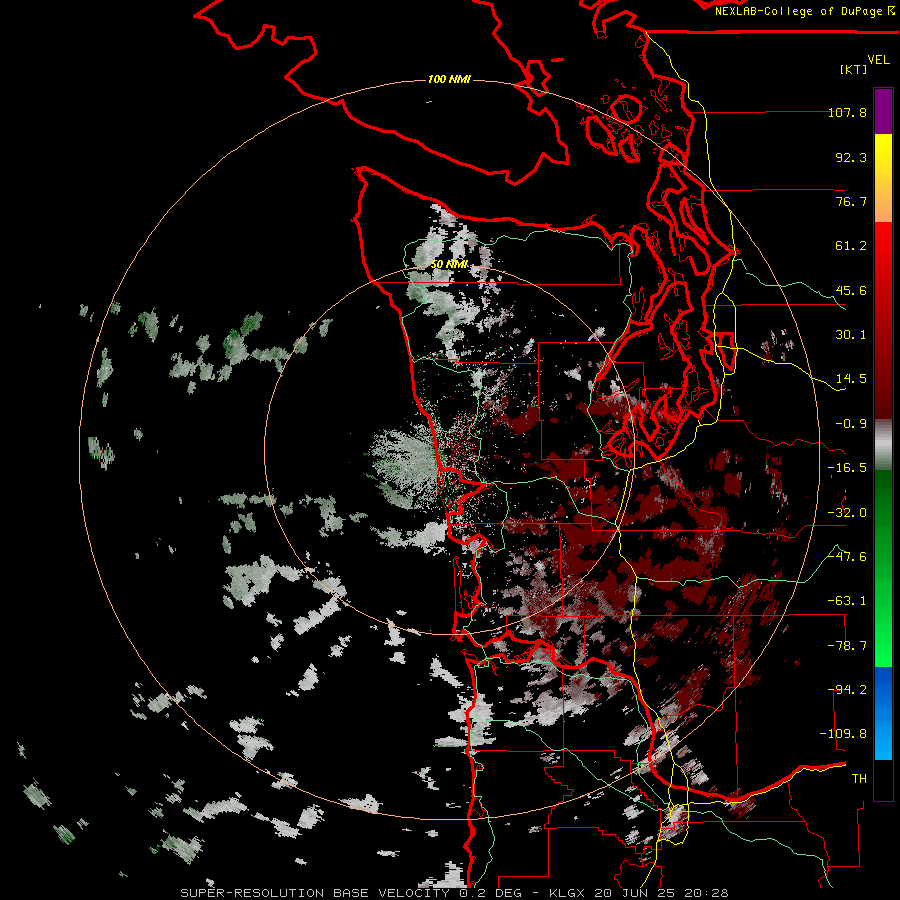Select the 45.6 velocity scale value

[x=851, y=290]
